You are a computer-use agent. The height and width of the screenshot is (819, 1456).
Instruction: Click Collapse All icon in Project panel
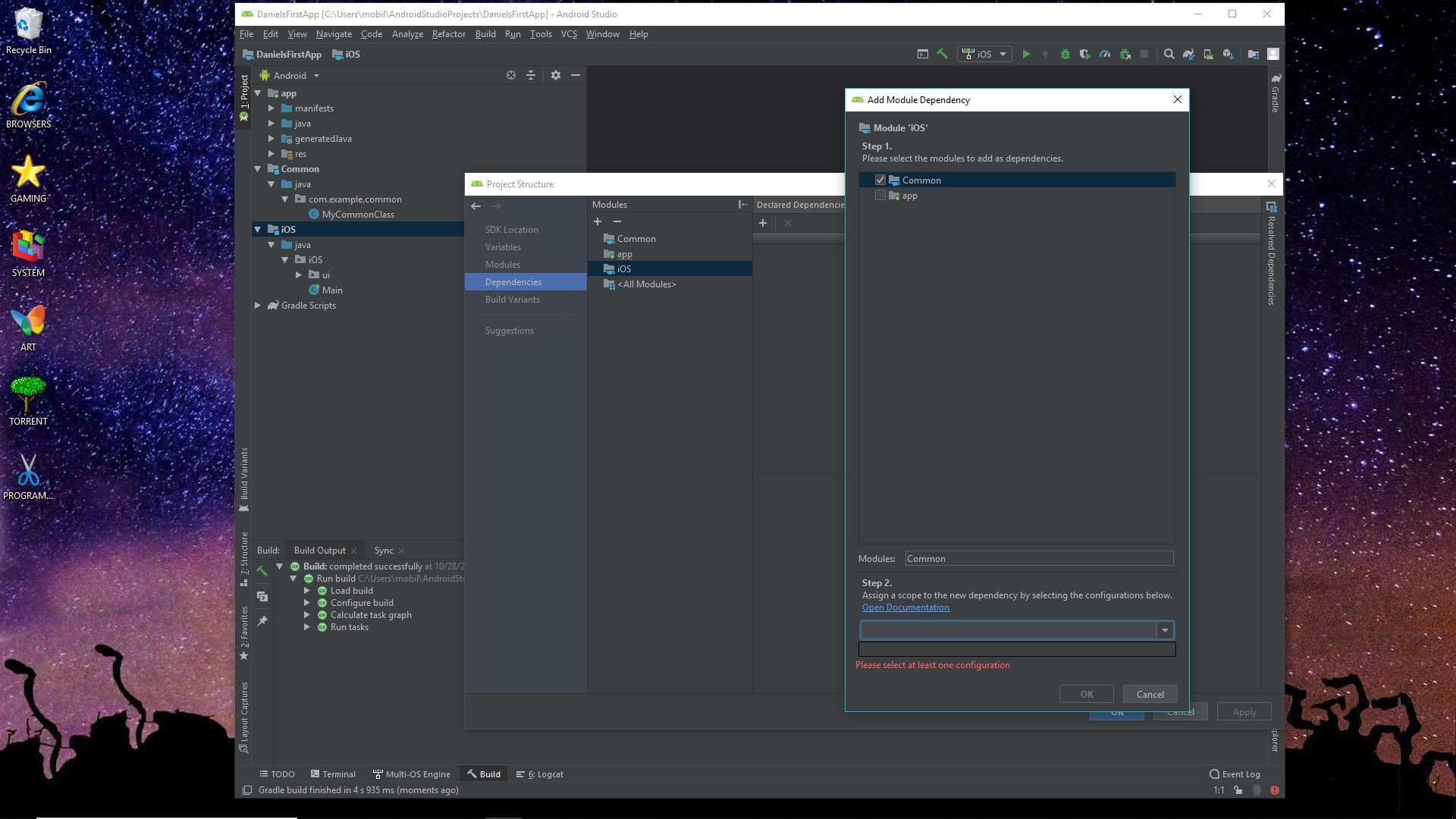(x=531, y=75)
